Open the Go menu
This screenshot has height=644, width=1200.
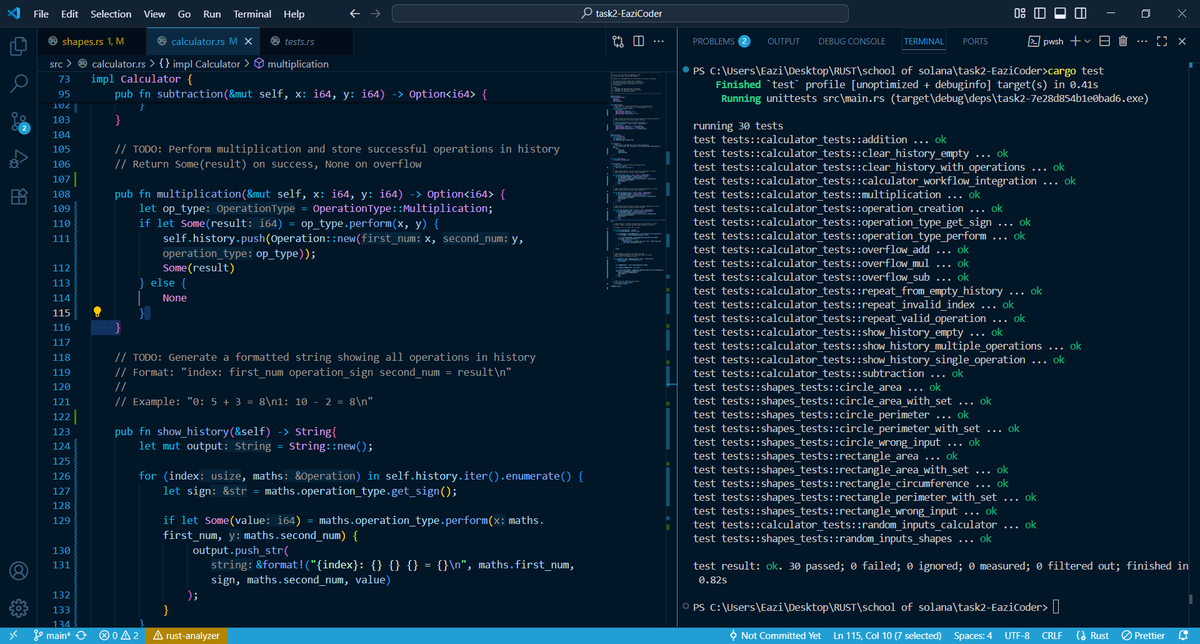pos(184,14)
